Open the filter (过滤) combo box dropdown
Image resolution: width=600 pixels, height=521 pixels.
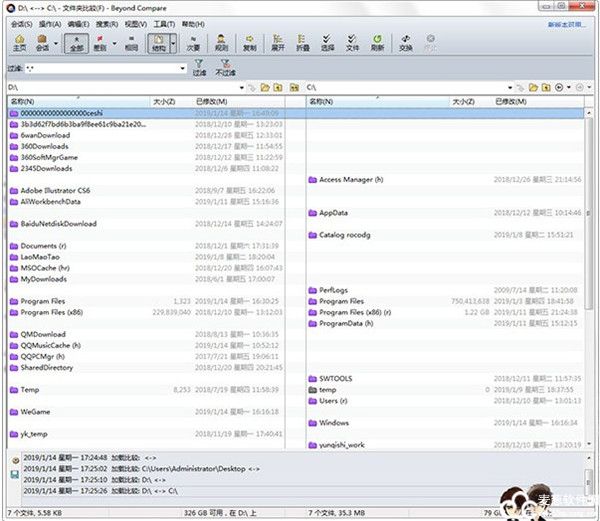[183, 68]
